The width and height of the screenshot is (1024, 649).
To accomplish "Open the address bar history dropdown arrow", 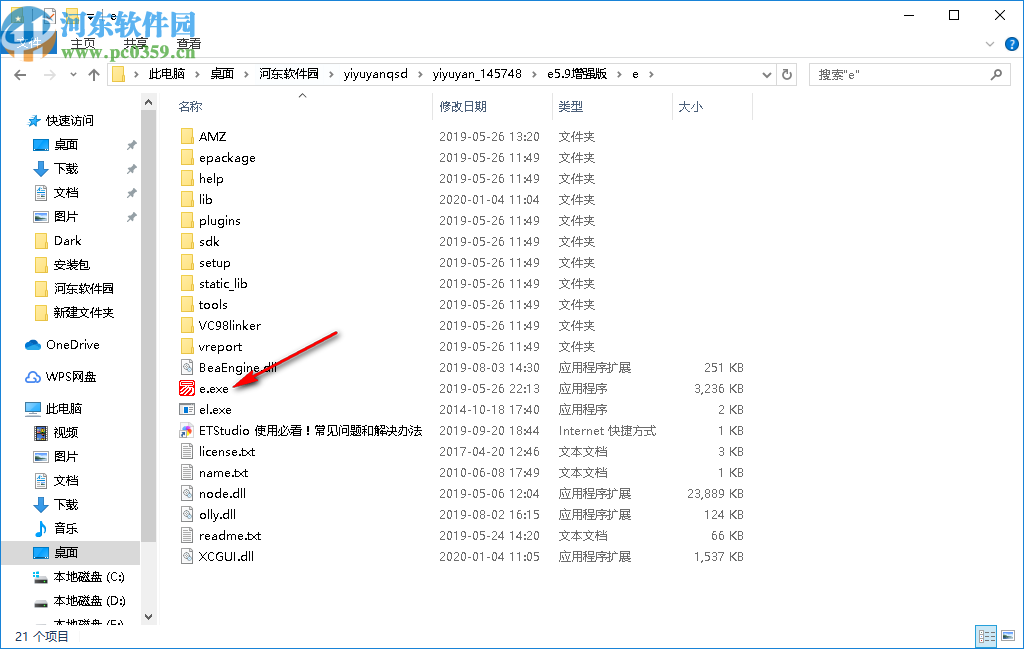I will [766, 73].
